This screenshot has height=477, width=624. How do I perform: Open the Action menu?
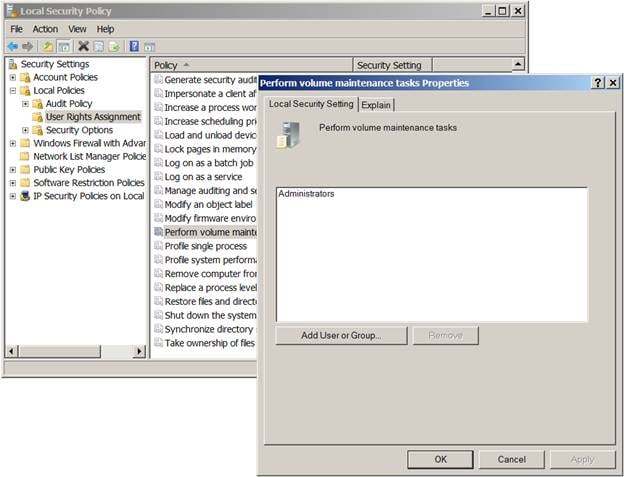pyautogui.click(x=45, y=29)
